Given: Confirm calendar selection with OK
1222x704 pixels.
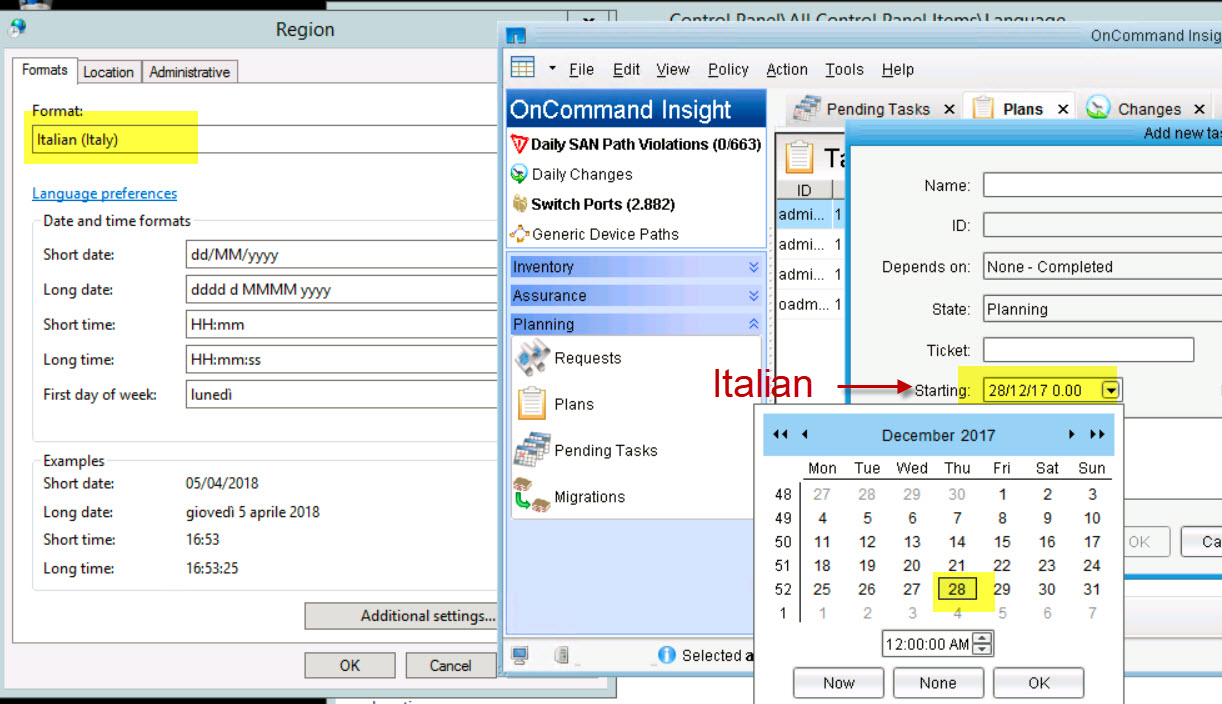Looking at the screenshot, I should (x=1039, y=683).
